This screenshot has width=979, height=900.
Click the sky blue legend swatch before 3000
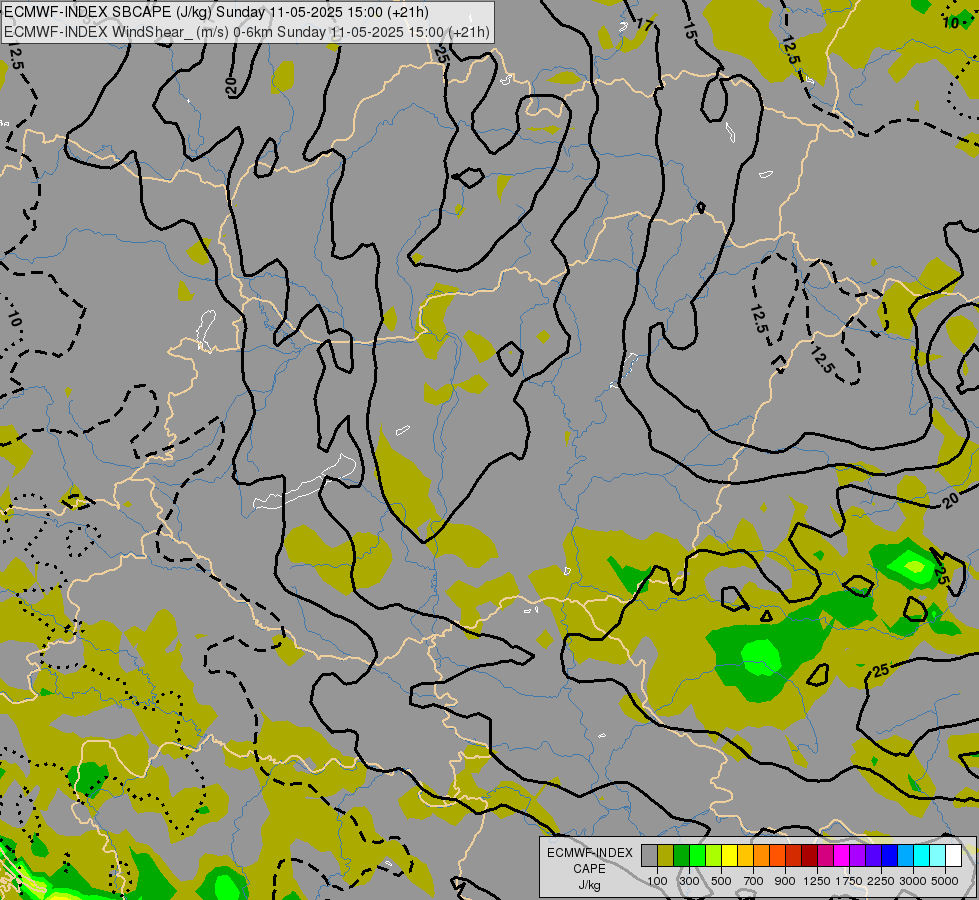point(905,855)
